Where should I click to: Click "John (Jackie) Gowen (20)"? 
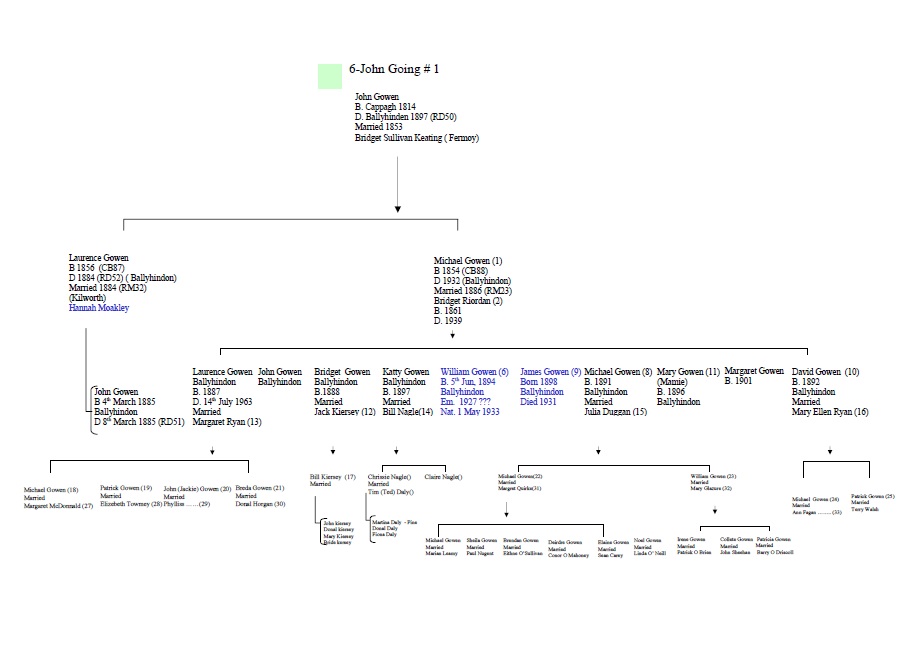pyautogui.click(x=197, y=489)
